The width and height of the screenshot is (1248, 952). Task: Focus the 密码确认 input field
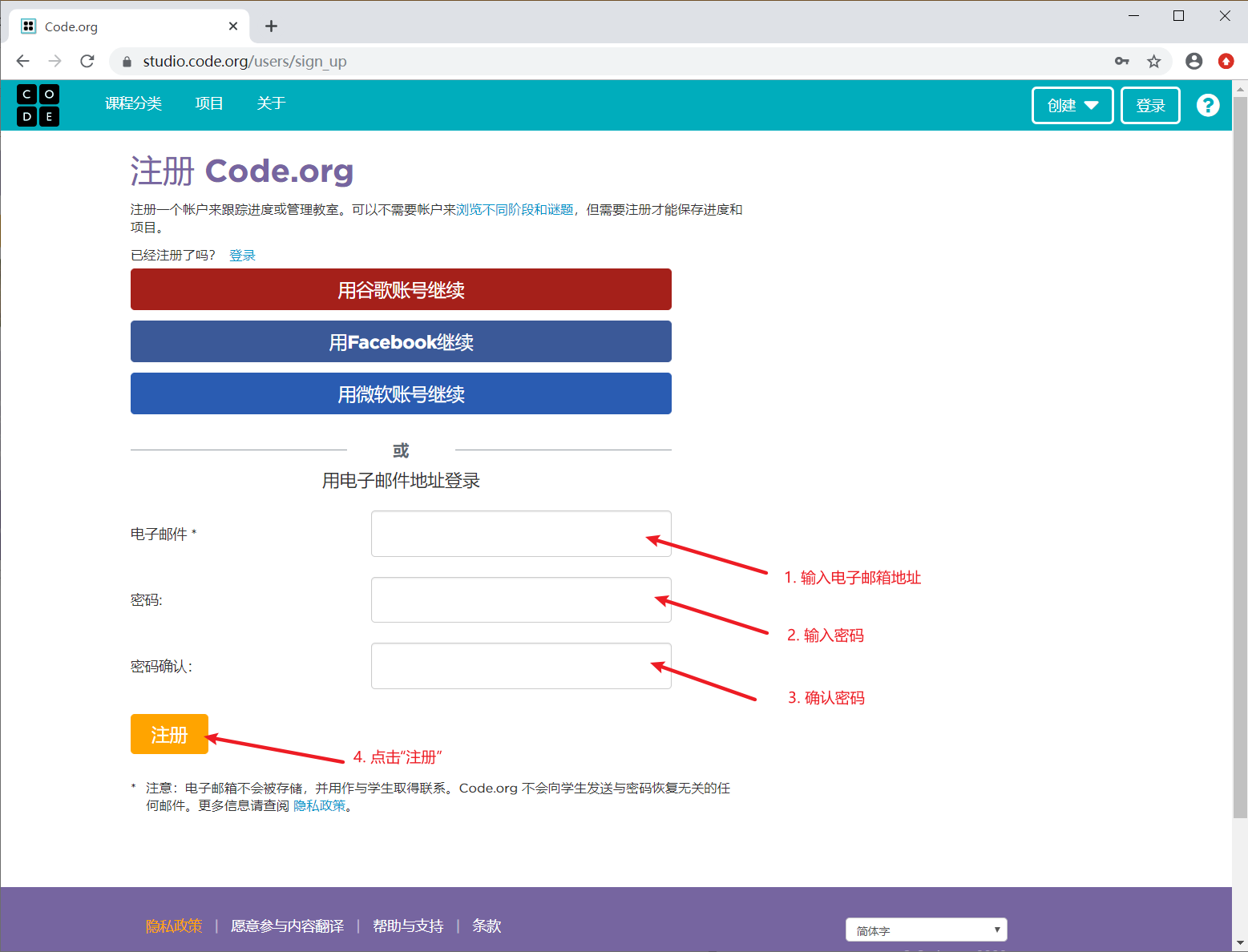521,666
